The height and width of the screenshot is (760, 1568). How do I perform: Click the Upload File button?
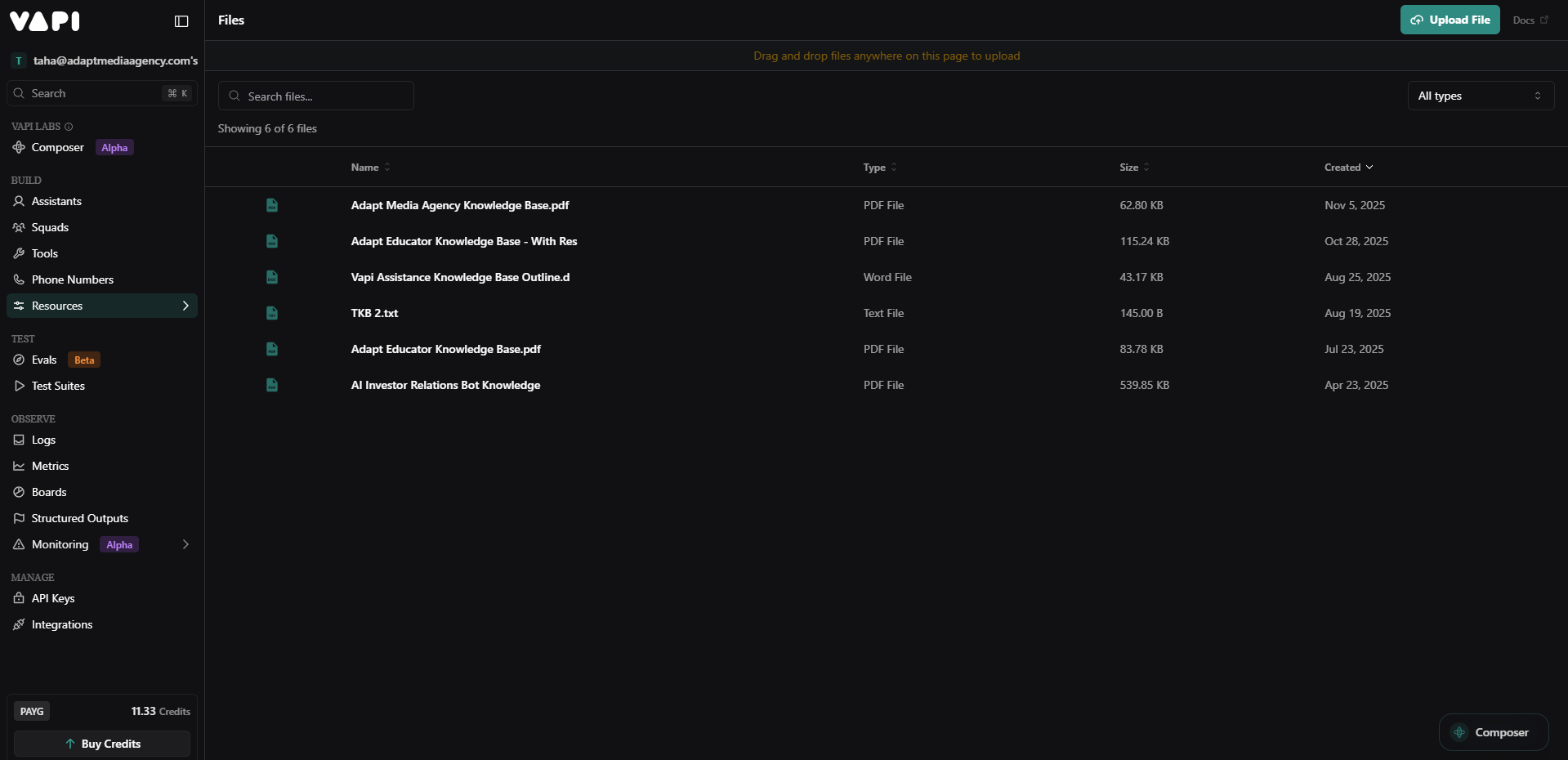1450,20
